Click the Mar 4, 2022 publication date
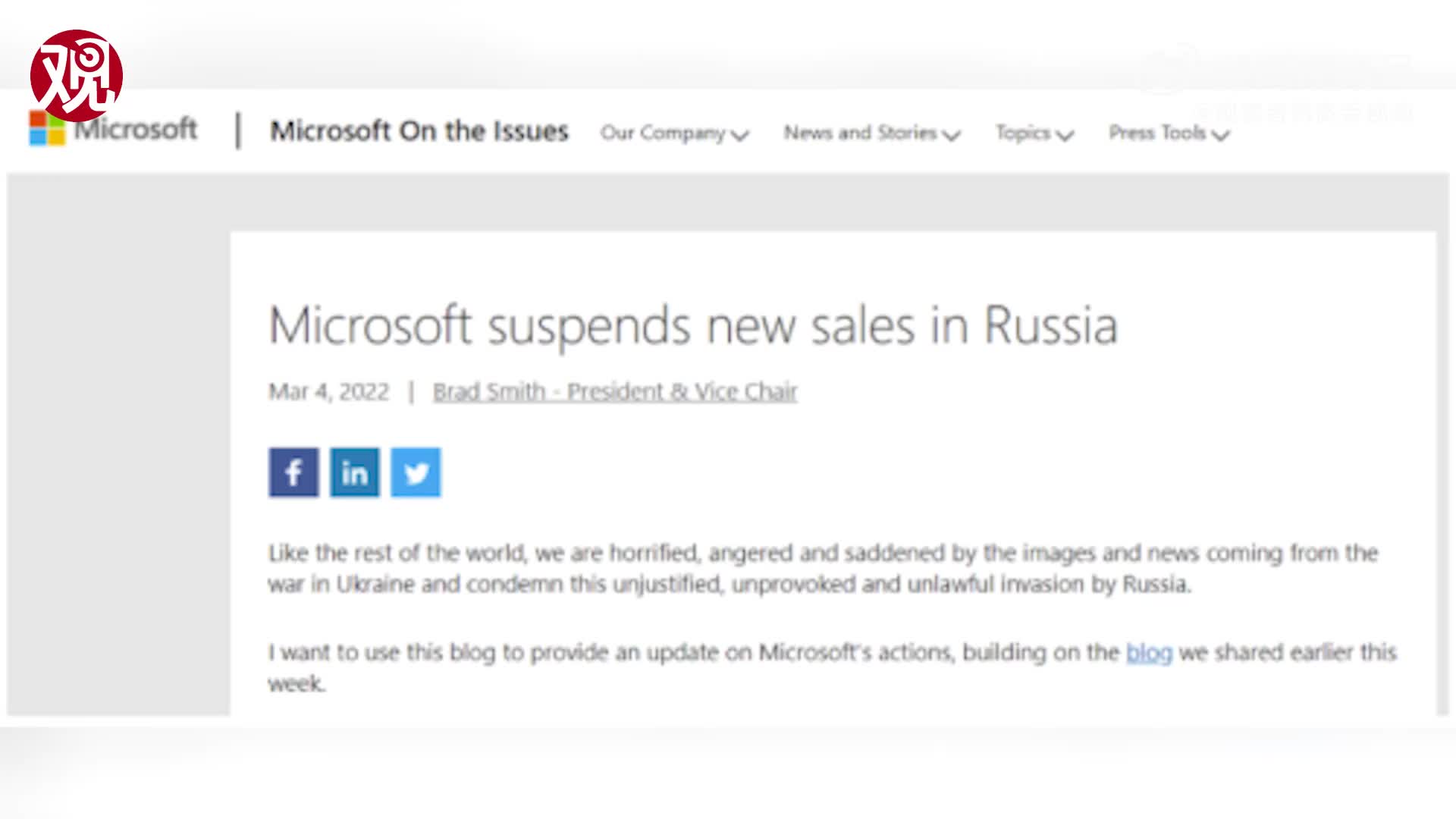 328,391
